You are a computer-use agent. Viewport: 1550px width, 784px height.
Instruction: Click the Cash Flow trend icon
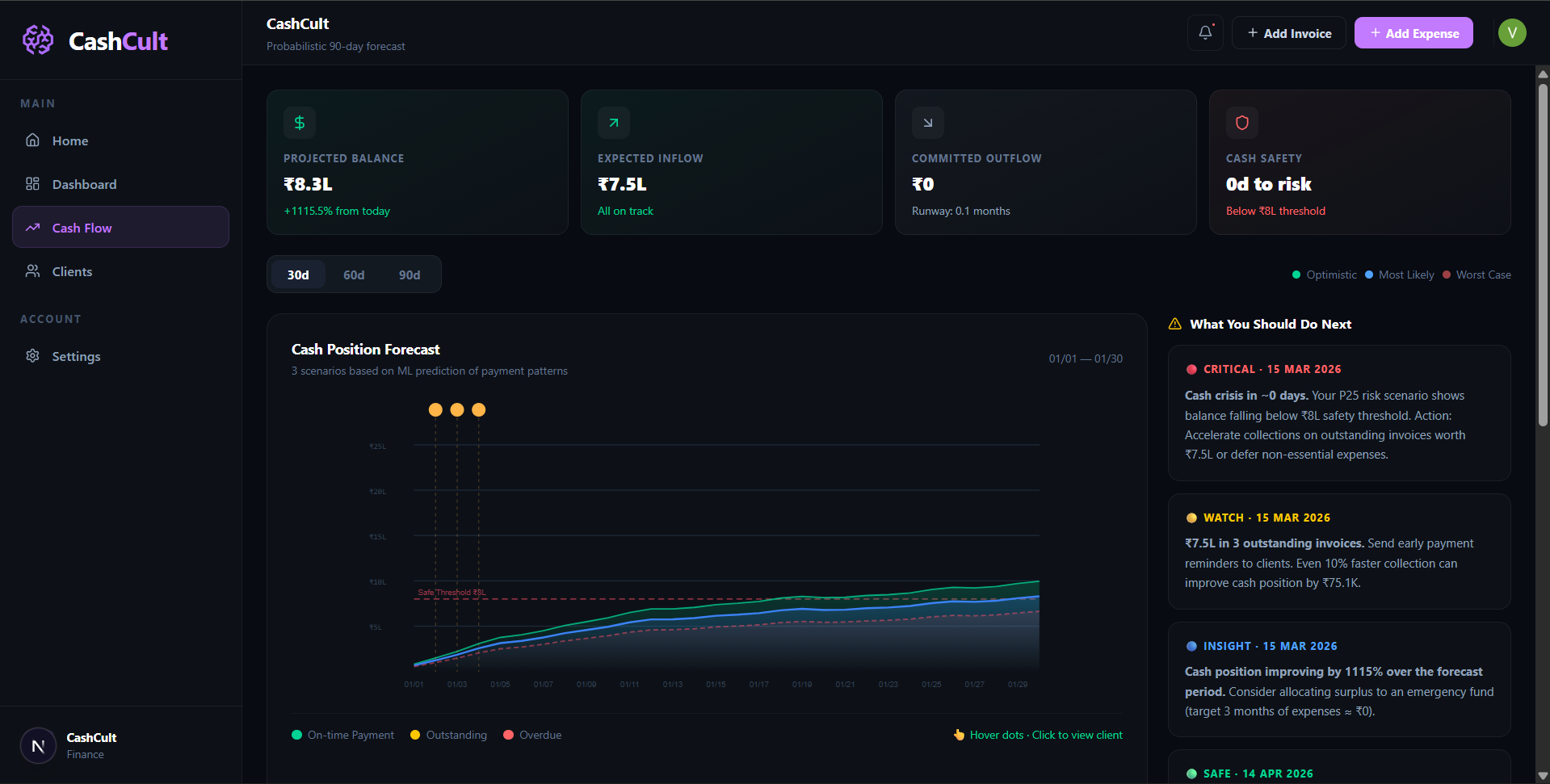coord(32,227)
